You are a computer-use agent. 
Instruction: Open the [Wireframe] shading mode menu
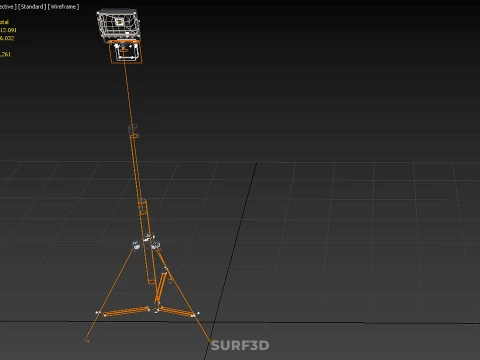coord(64,7)
